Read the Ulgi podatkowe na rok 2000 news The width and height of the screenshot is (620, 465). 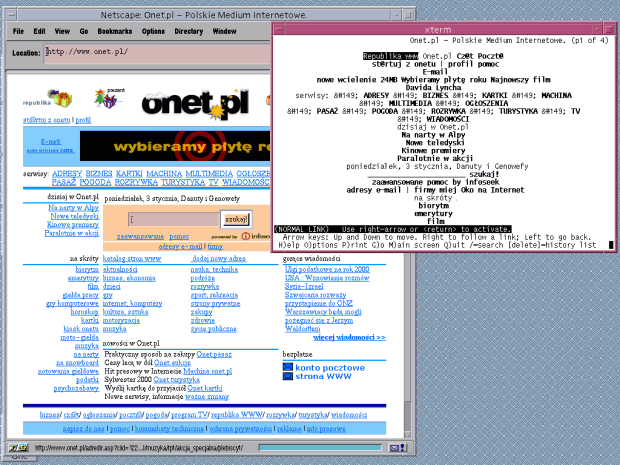(x=327, y=270)
